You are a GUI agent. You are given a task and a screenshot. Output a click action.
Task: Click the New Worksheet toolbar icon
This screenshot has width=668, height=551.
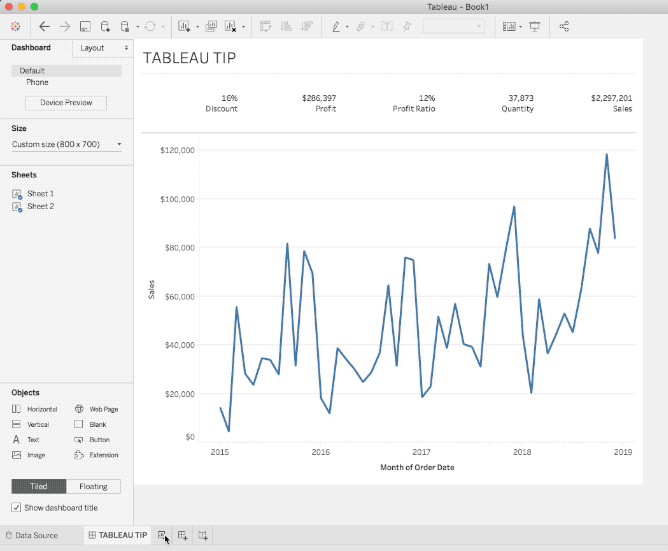click(184, 26)
